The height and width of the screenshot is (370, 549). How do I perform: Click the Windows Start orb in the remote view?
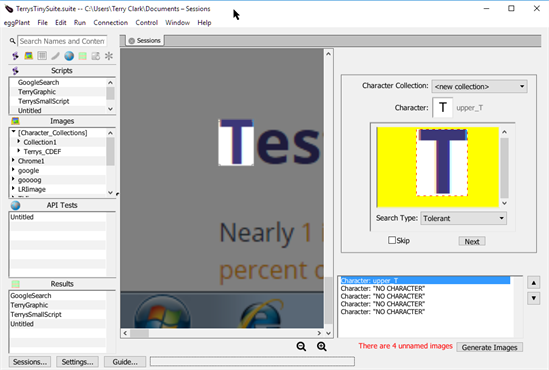(162, 313)
